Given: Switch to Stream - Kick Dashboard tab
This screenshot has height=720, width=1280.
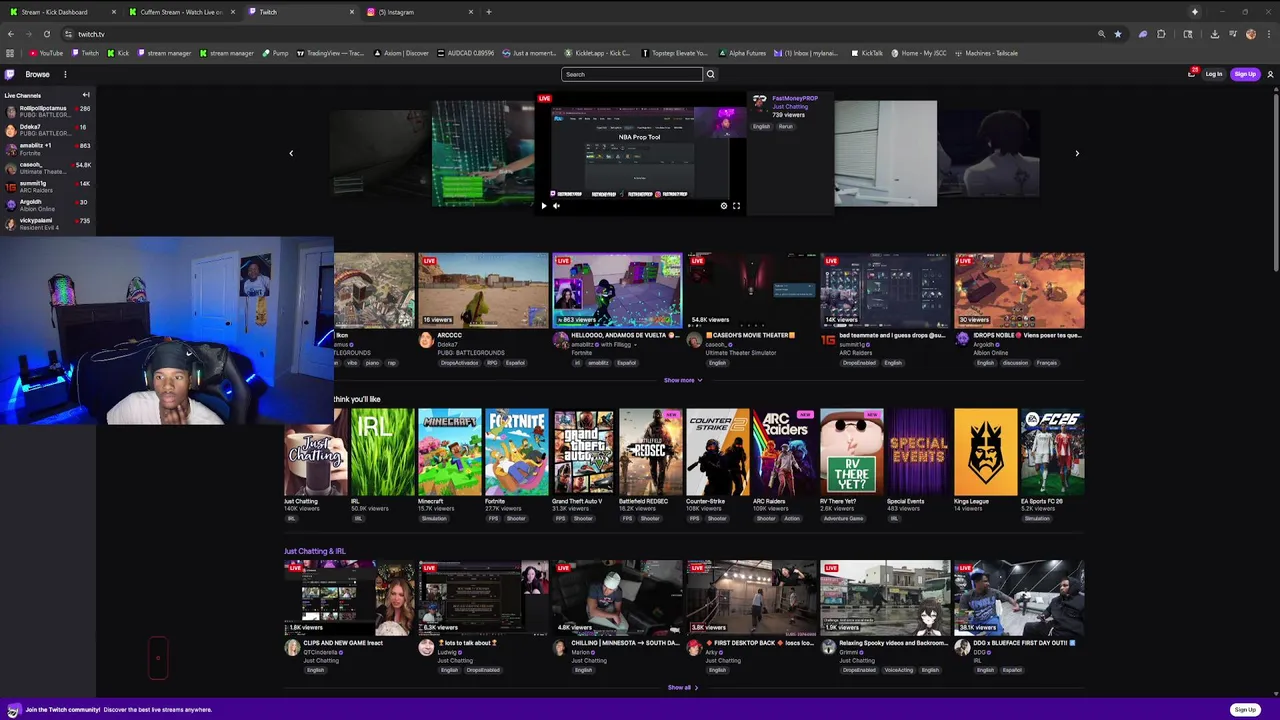Looking at the screenshot, I should point(60,12).
